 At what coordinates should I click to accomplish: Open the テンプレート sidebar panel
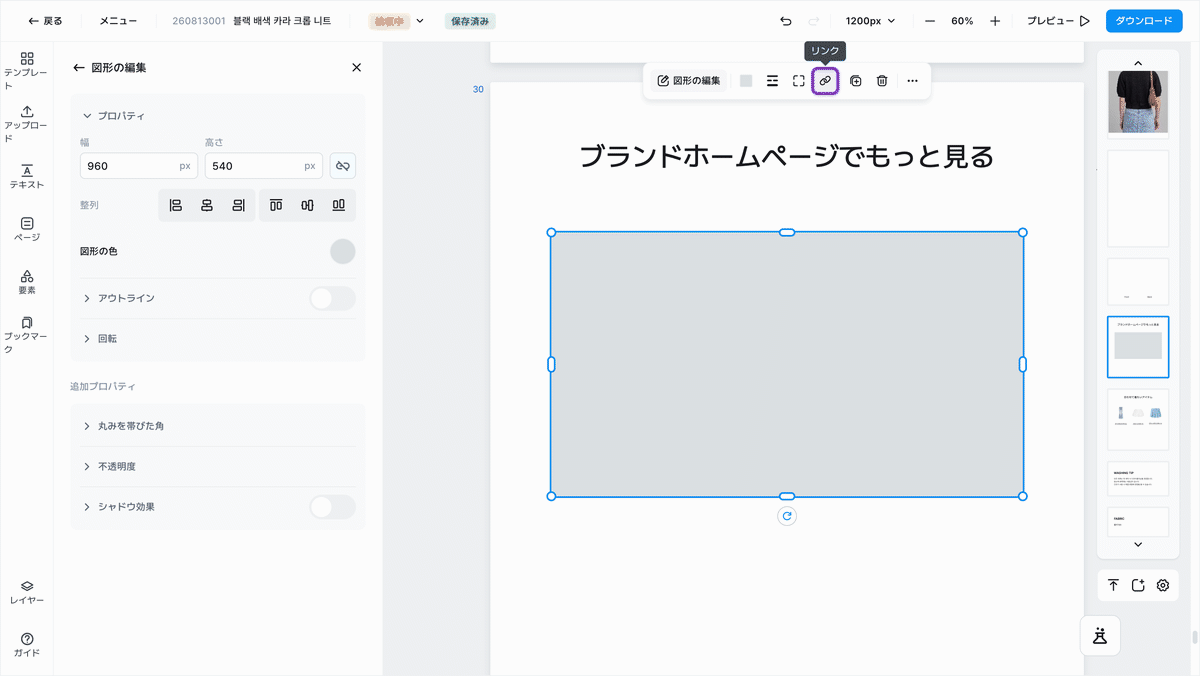pyautogui.click(x=27, y=71)
